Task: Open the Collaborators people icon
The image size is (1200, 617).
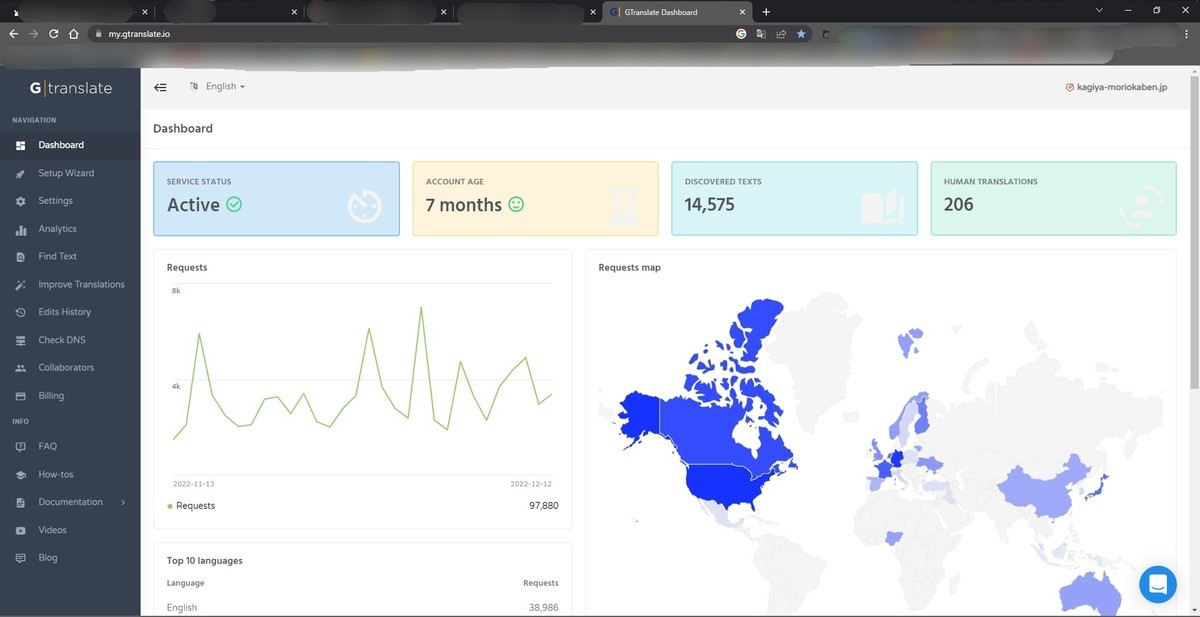Action: (21, 368)
